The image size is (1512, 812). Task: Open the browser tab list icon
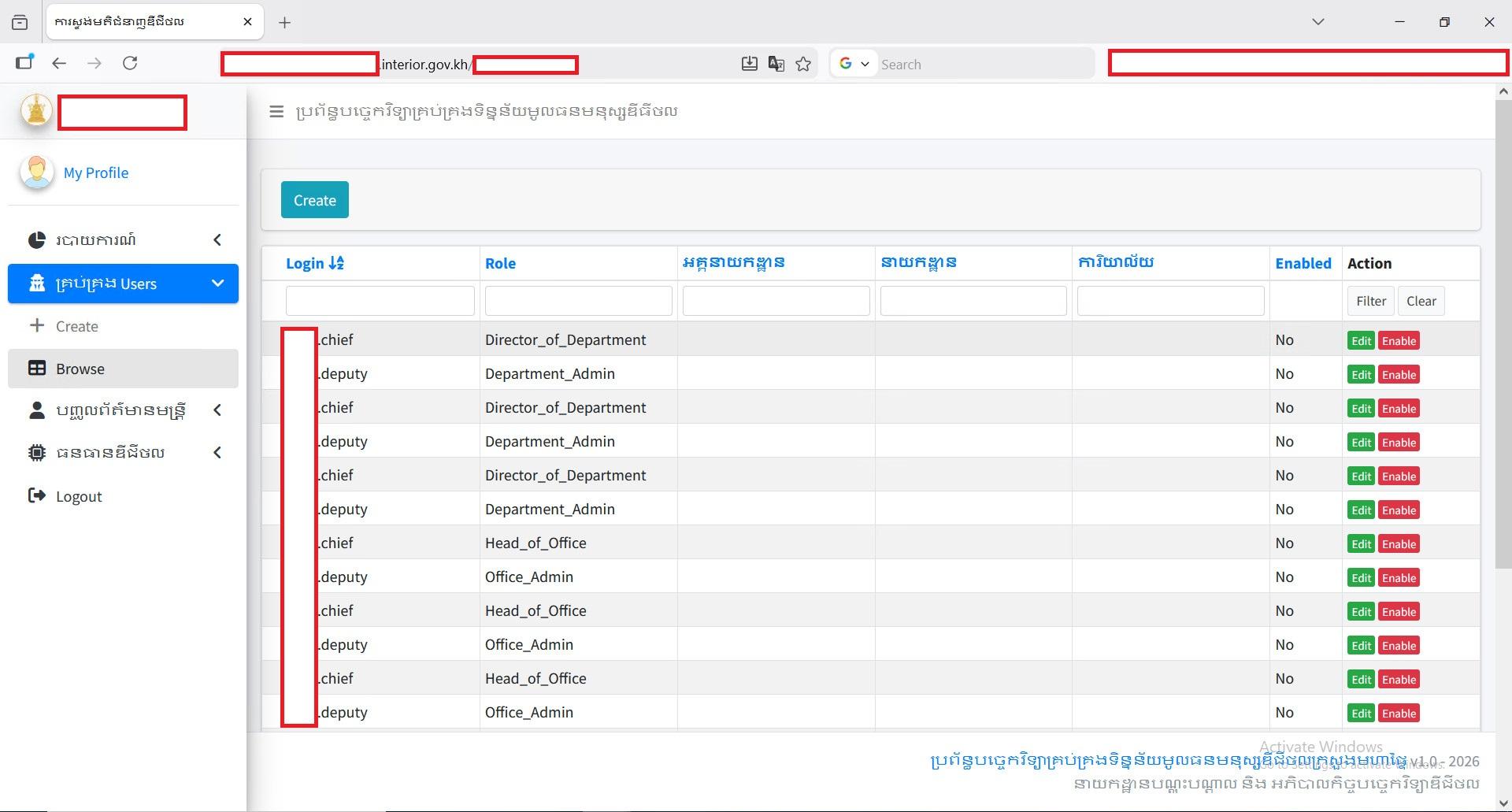(20, 22)
